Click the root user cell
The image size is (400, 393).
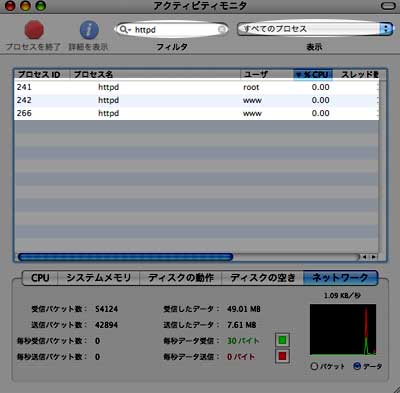251,87
